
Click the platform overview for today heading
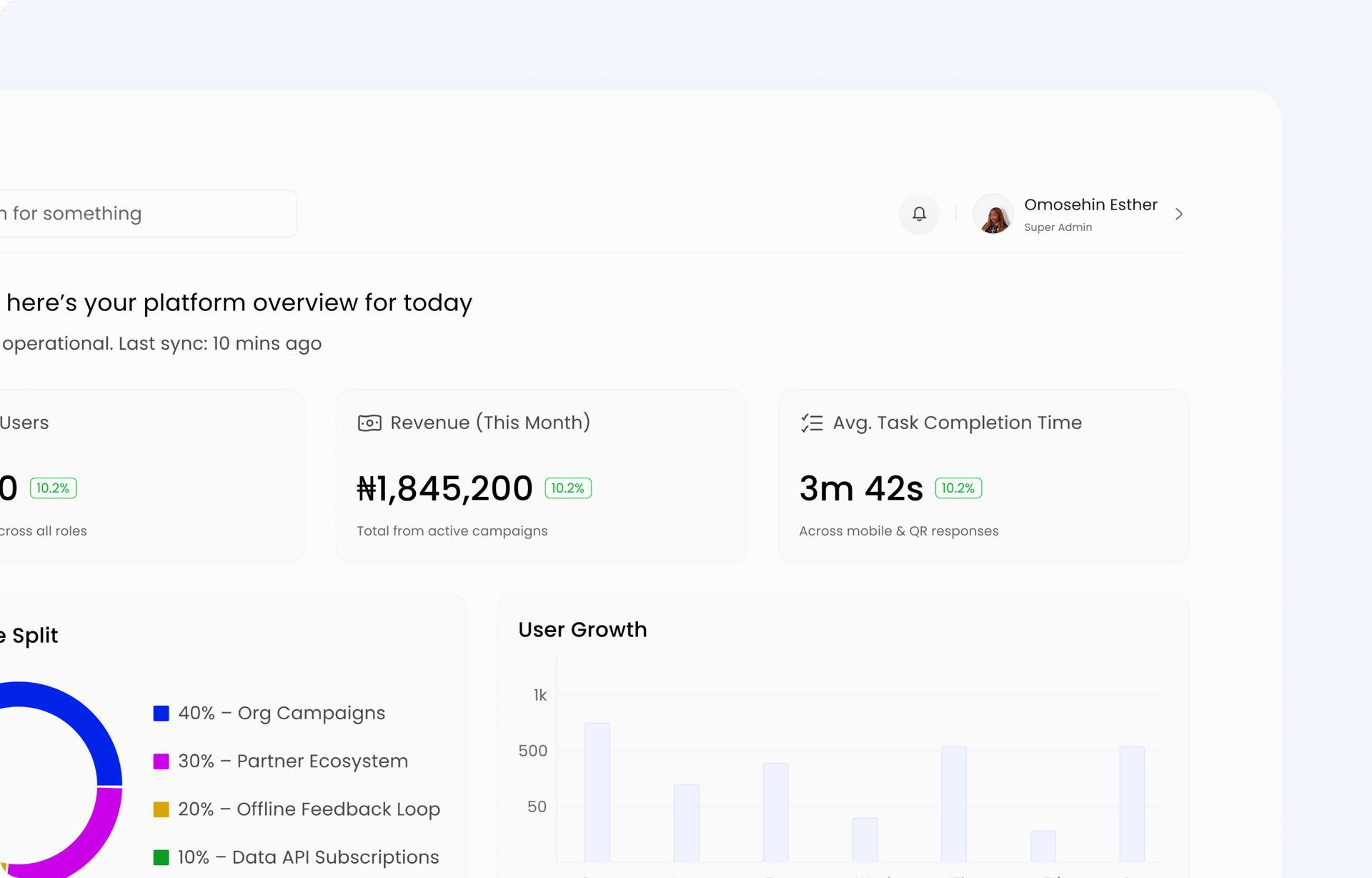[239, 302]
